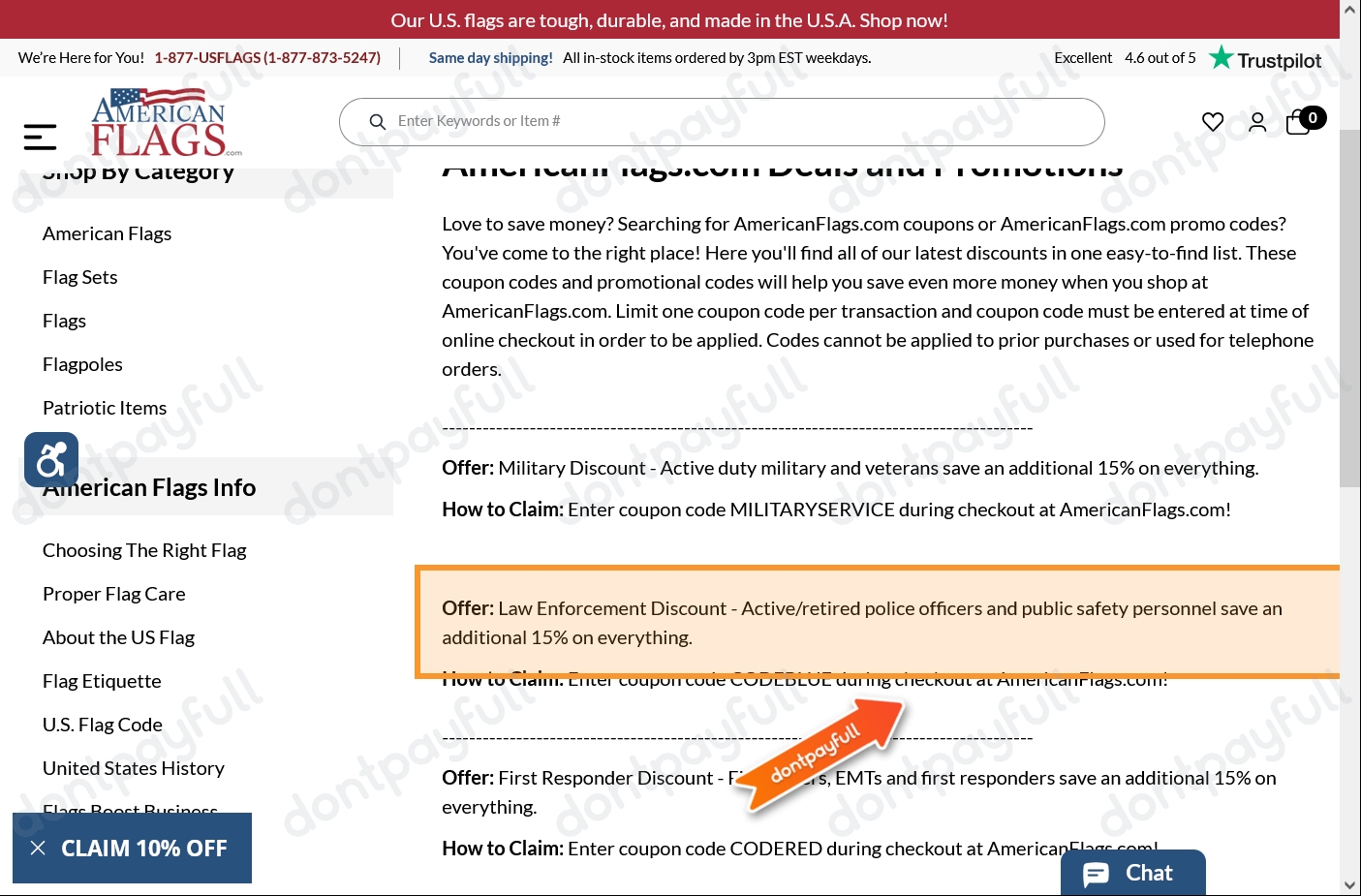Image resolution: width=1361 pixels, height=896 pixels.
Task: Click the Claim 10% Off button
Action: pyautogui.click(x=144, y=849)
